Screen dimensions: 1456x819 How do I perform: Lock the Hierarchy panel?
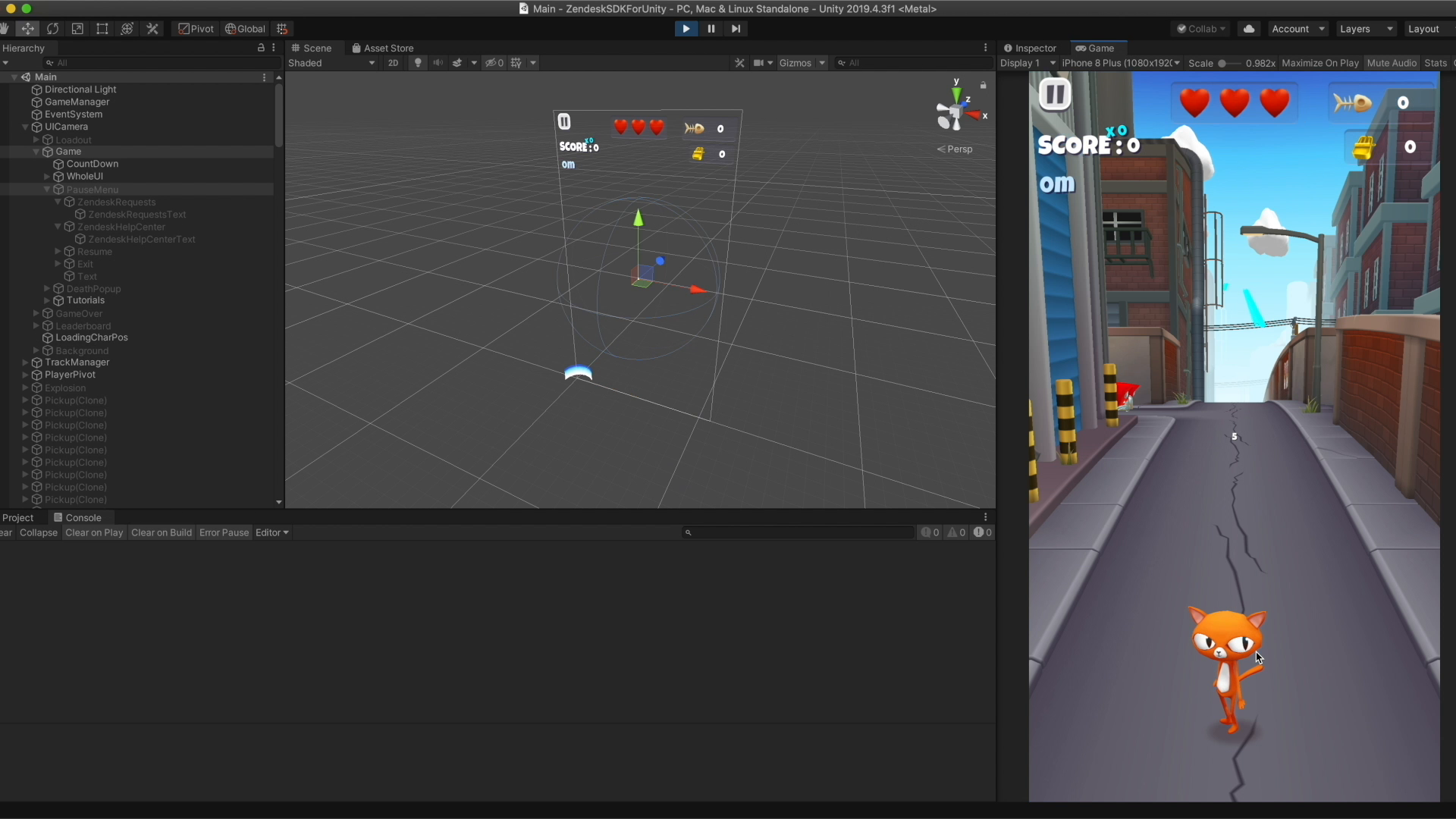(261, 48)
